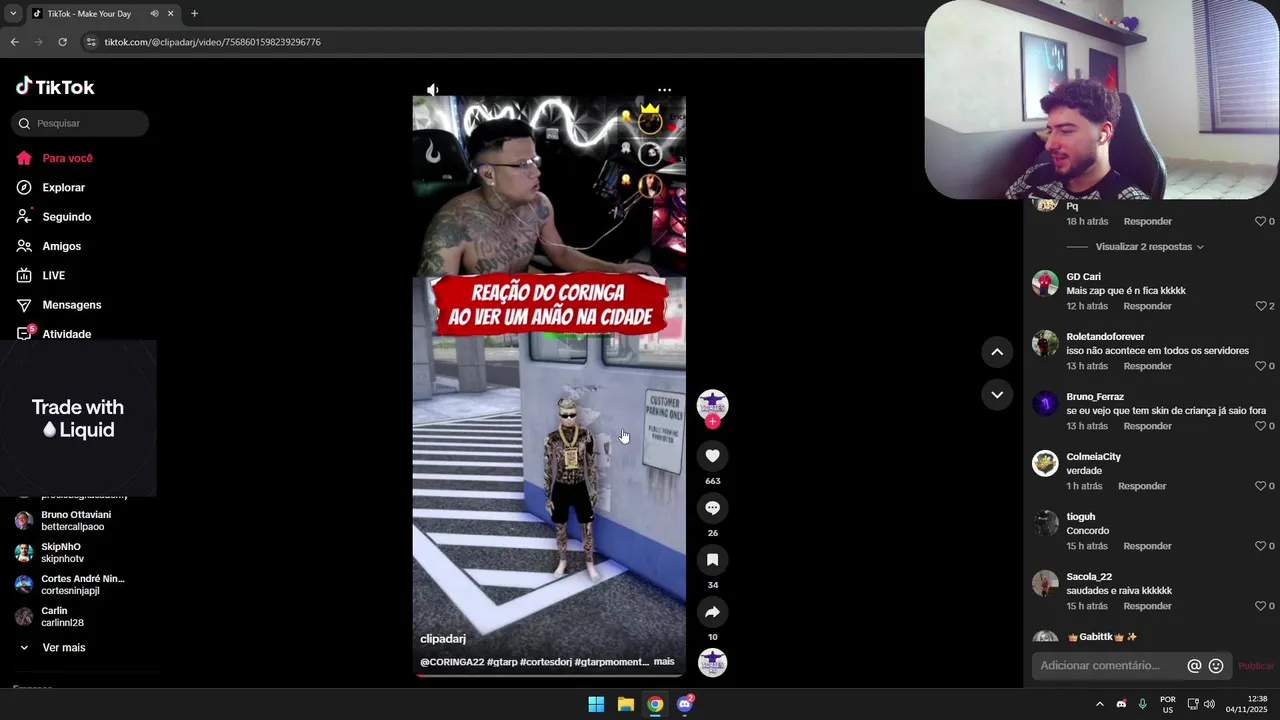
Task: Like Bruno_Ferraz's comment
Action: point(1261,426)
